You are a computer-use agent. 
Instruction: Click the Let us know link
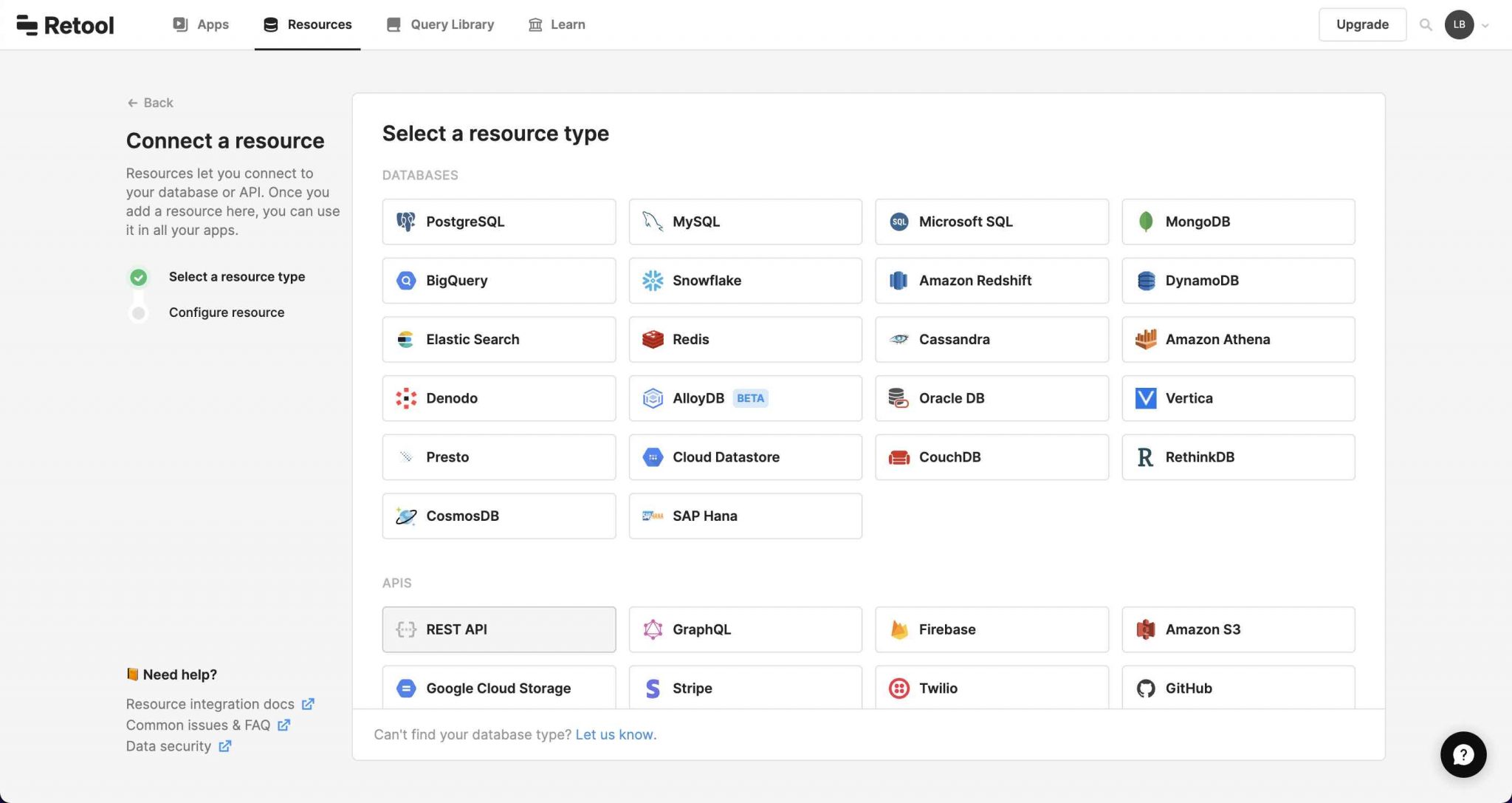click(x=615, y=734)
